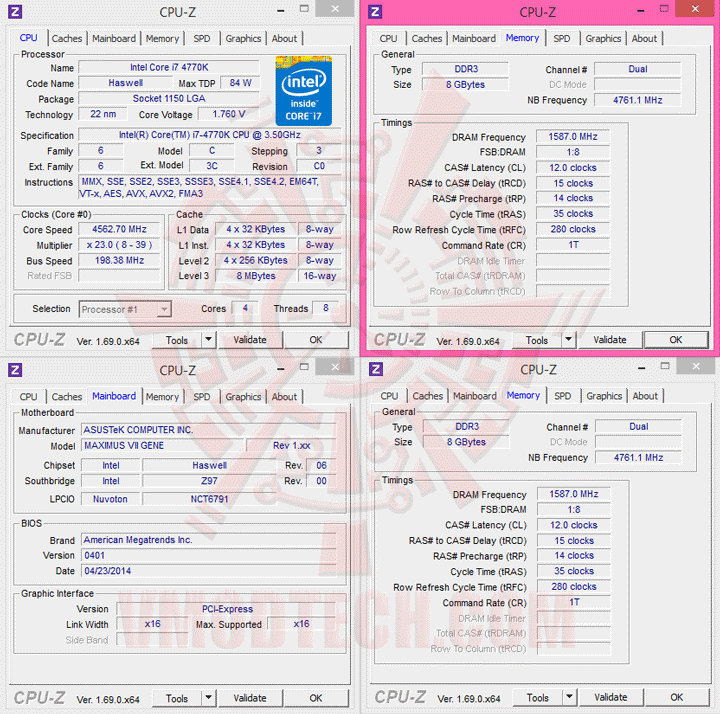Open the Memory tab in the Mainboard window
720x714 pixels.
(x=162, y=397)
